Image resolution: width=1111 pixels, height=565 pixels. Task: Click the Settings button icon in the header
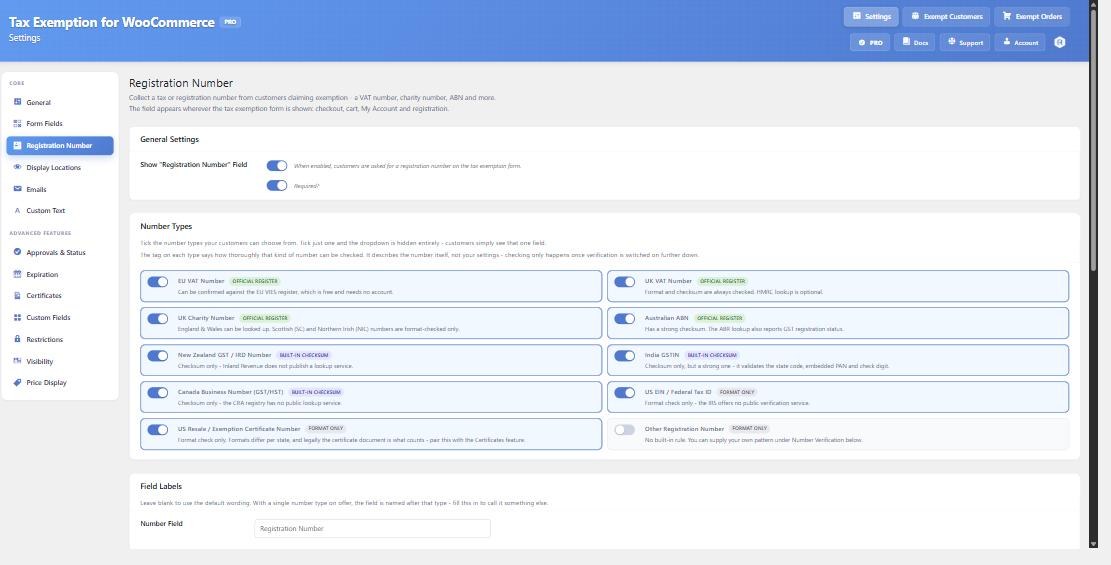pyautogui.click(x=857, y=16)
